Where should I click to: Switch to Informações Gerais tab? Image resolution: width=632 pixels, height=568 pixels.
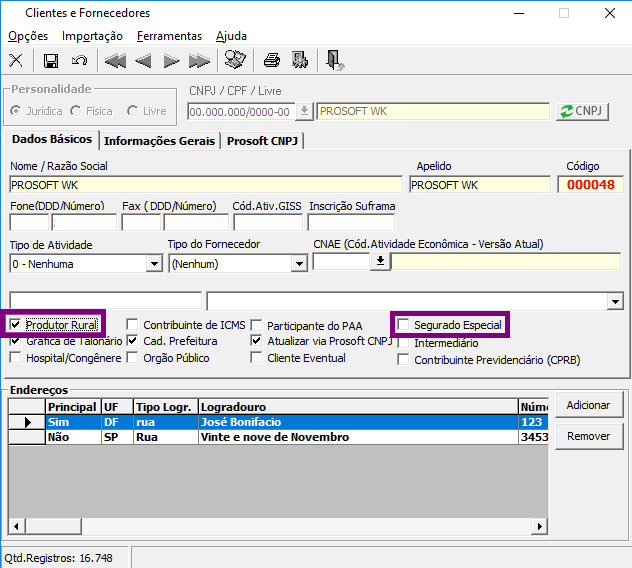click(159, 141)
